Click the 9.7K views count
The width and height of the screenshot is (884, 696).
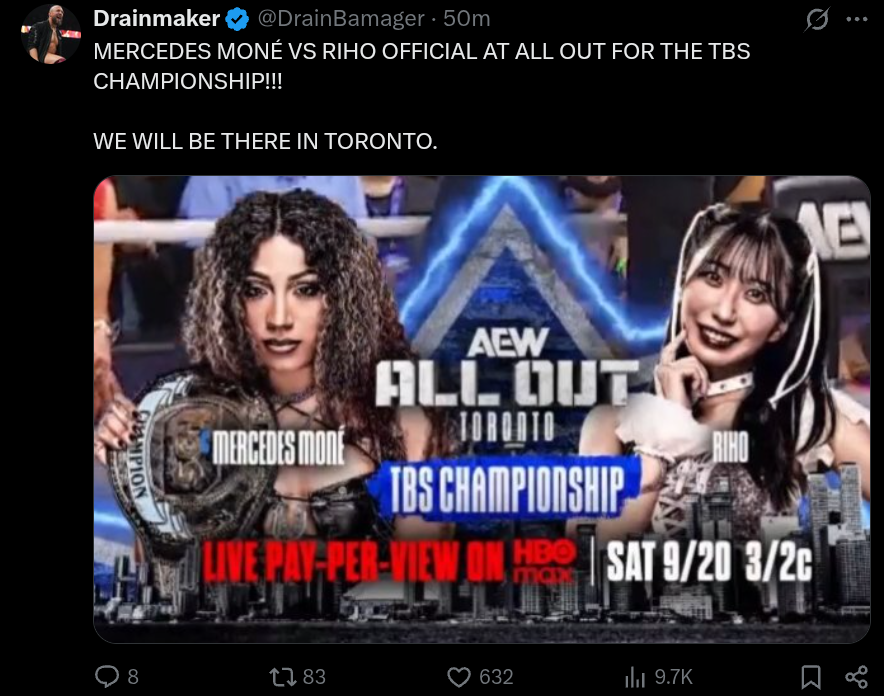673,677
